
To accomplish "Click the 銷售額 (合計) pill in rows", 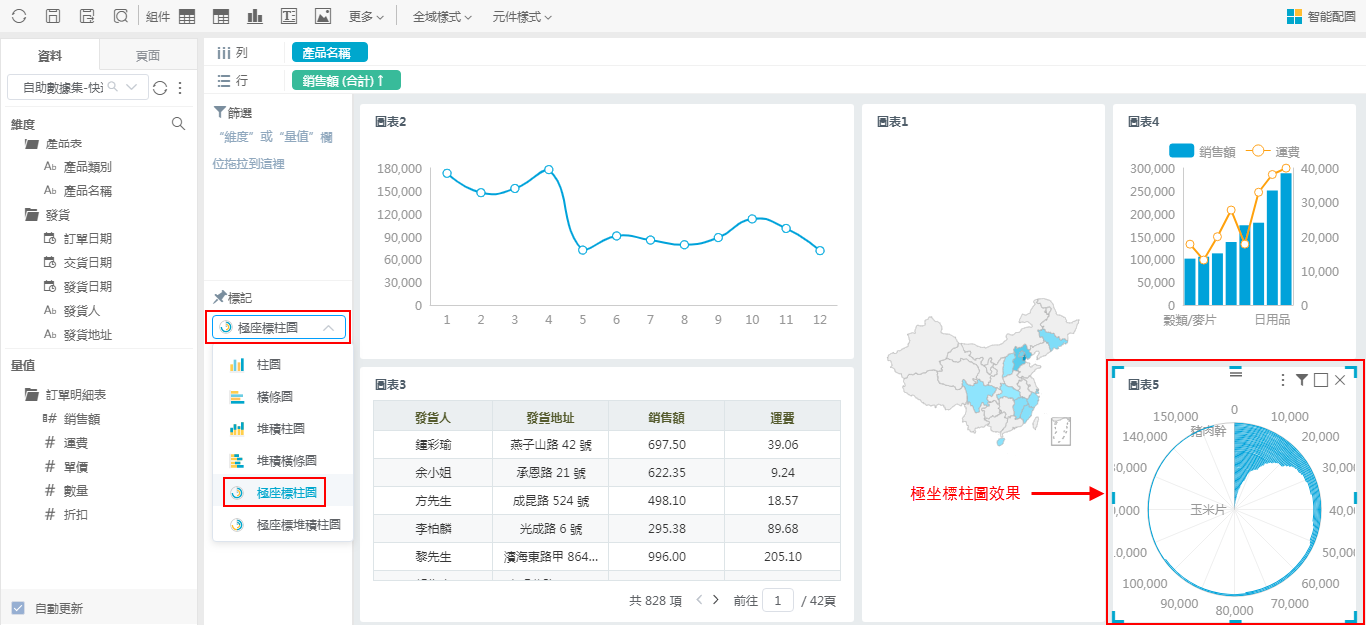I will (346, 81).
